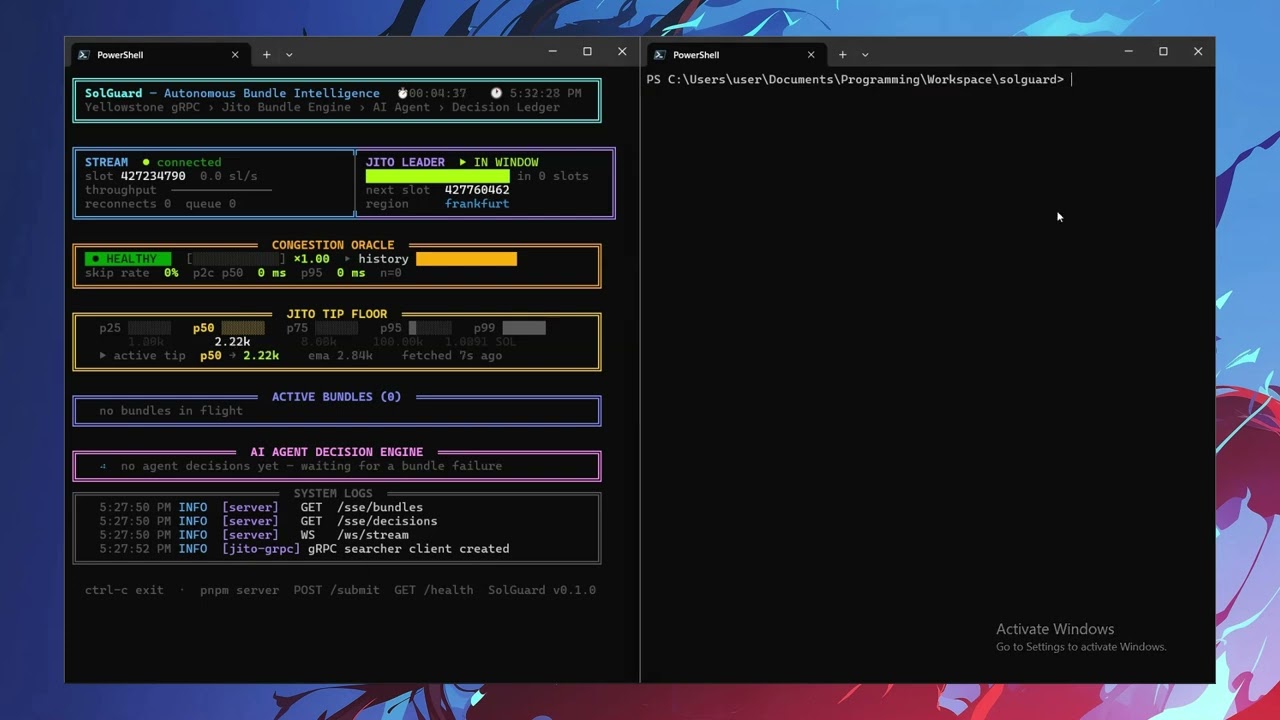The image size is (1280, 720).
Task: Click the GET /sse/bundles log entry
Action: click(362, 508)
